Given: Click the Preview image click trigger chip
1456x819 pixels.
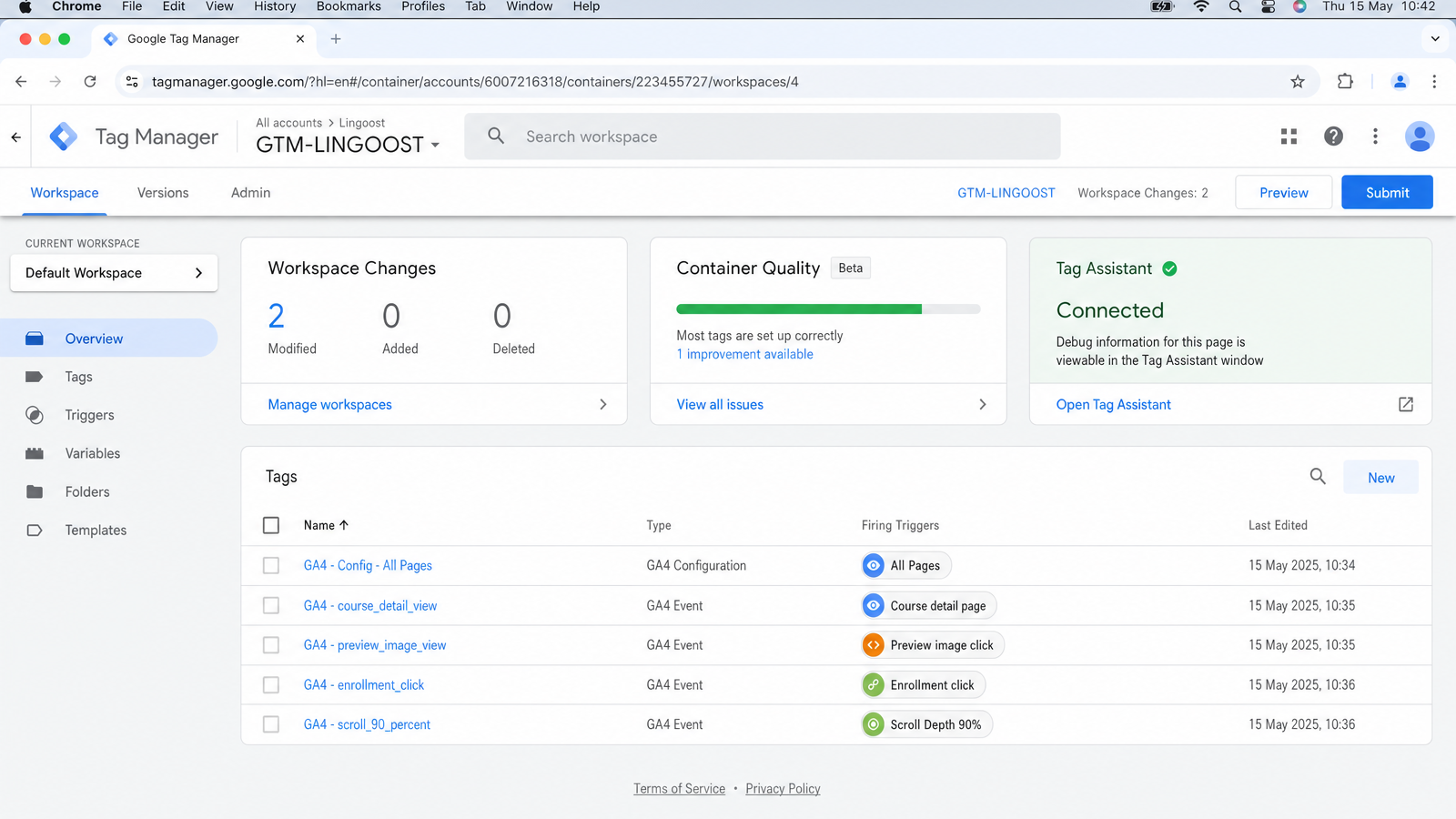Looking at the screenshot, I should [x=933, y=645].
